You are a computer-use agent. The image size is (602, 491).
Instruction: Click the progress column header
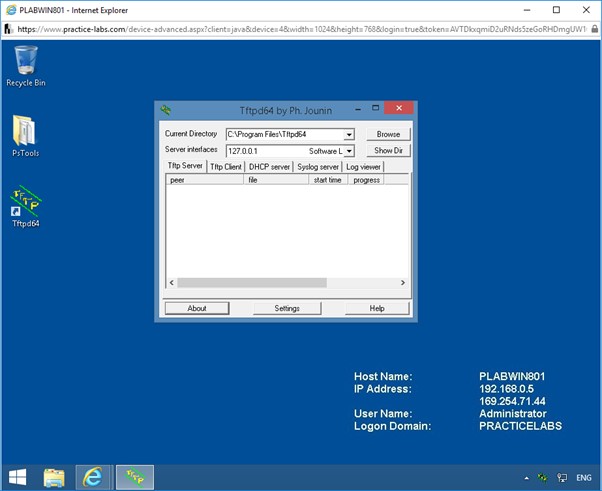click(366, 180)
